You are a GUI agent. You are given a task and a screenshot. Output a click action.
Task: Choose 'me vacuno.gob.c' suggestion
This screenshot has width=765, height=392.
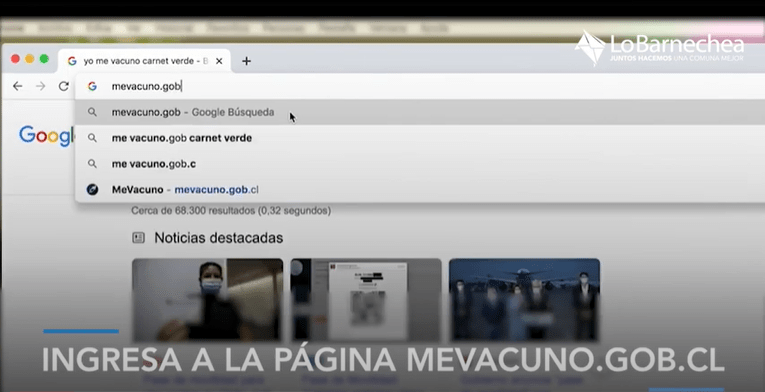point(420,164)
